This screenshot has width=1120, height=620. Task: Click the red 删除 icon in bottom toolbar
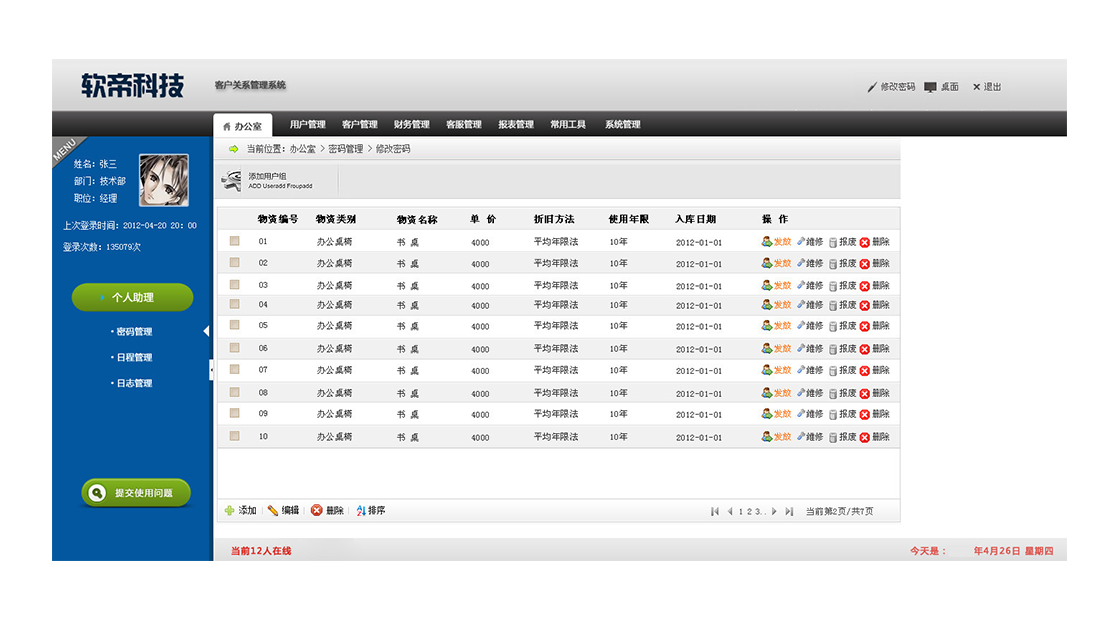click(316, 511)
